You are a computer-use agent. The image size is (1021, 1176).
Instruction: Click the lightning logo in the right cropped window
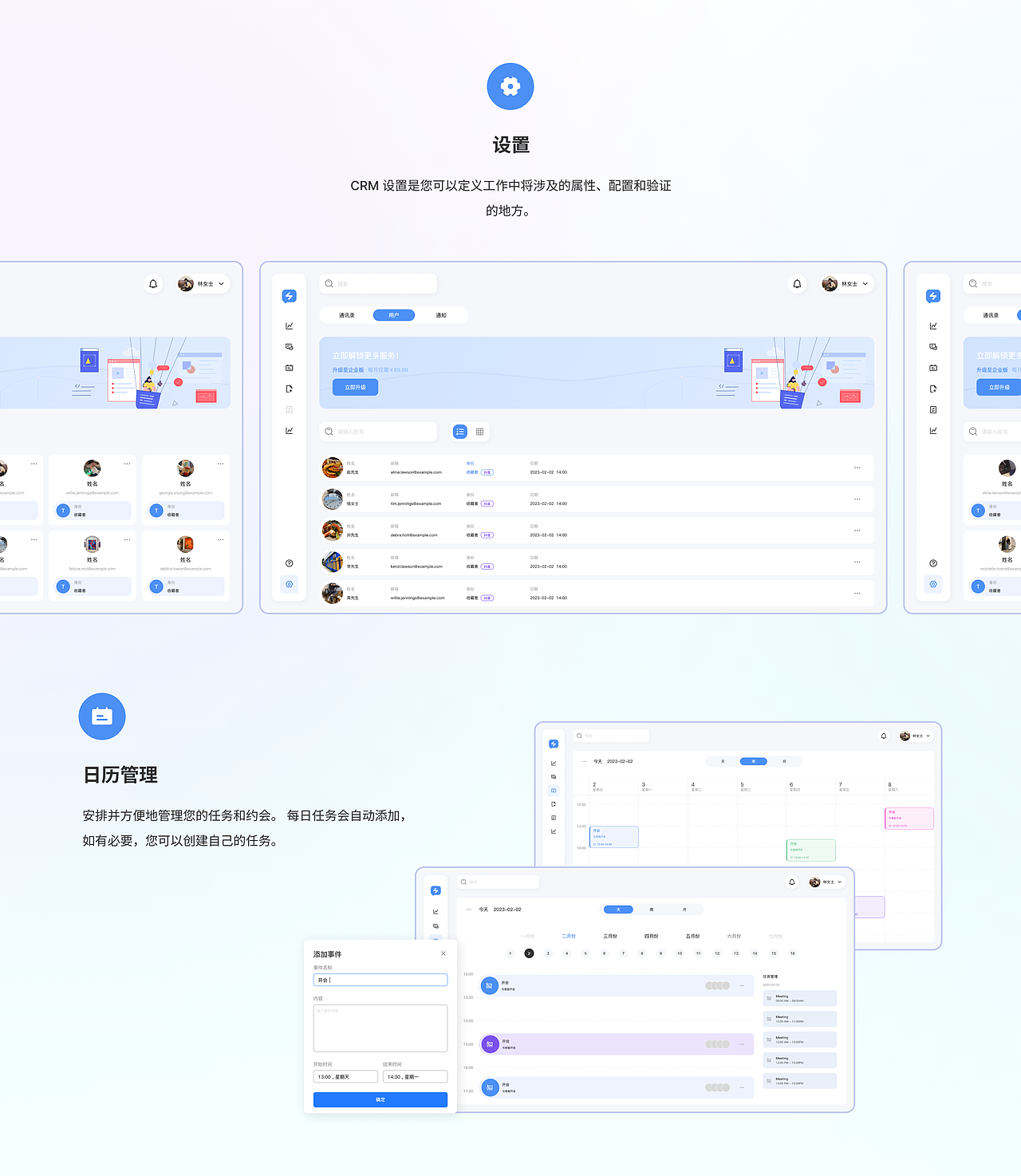pos(933,296)
